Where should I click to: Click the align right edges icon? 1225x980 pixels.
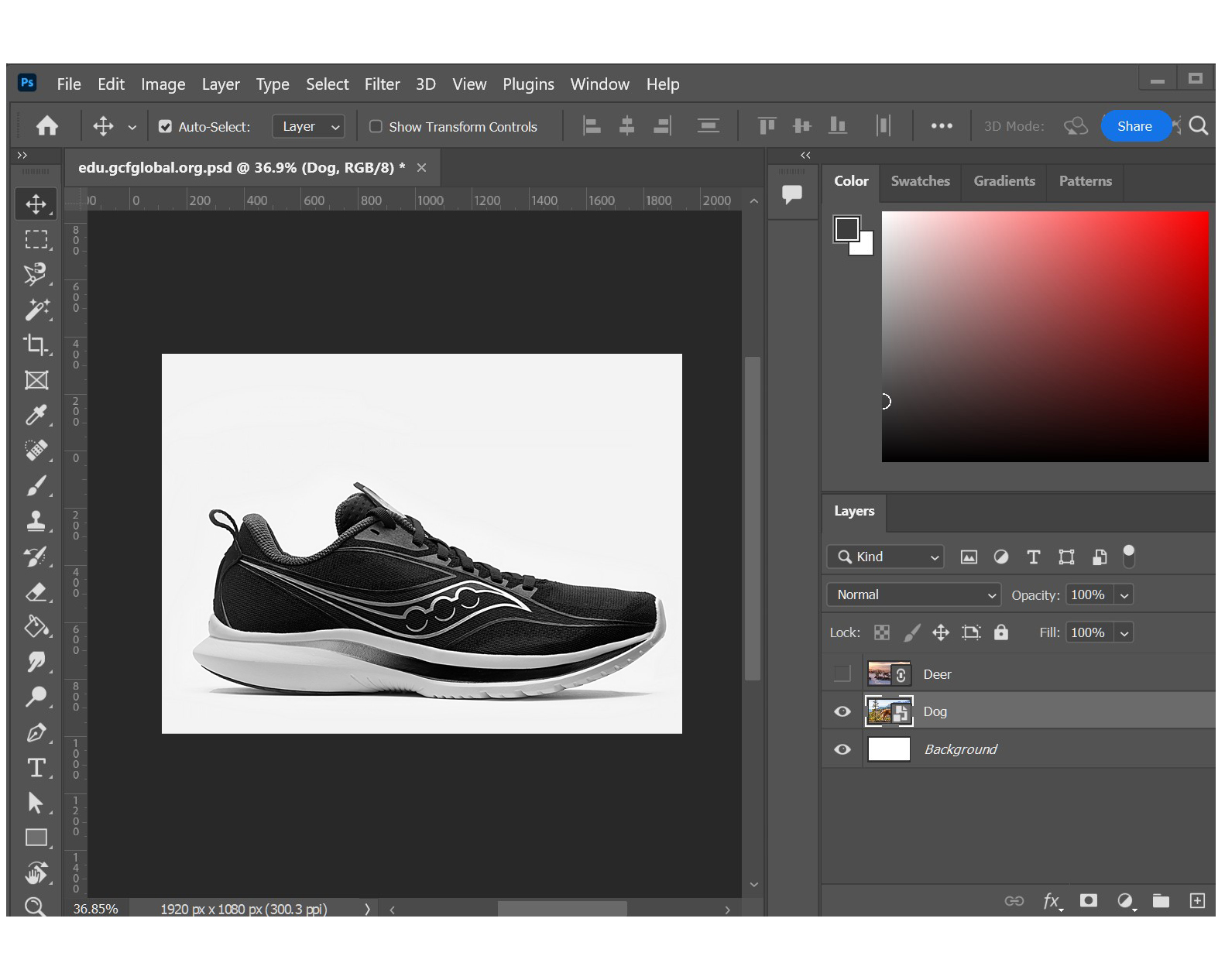pyautogui.click(x=662, y=125)
